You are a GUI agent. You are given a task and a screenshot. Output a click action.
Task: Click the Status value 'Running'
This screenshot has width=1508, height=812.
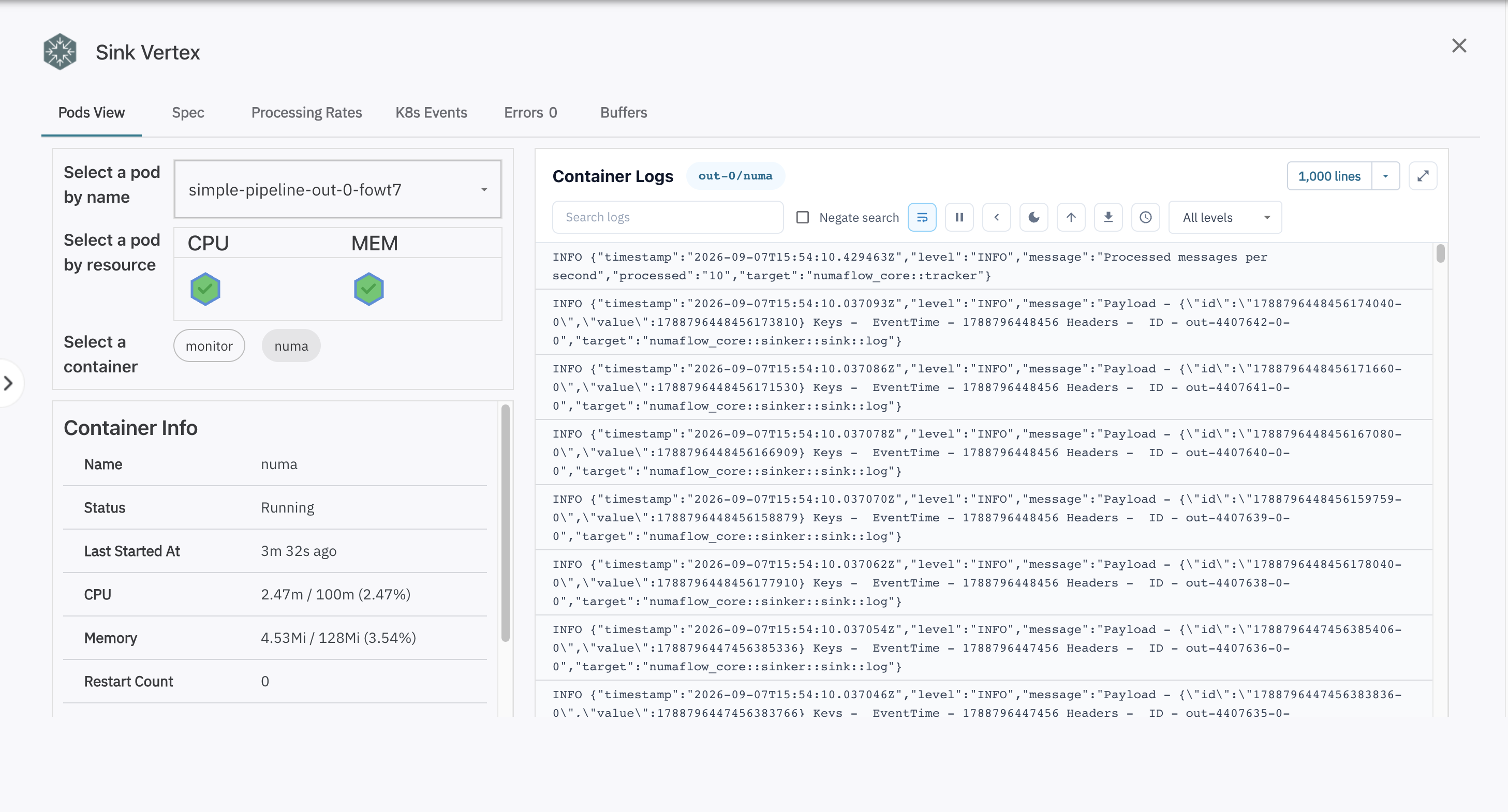(287, 507)
